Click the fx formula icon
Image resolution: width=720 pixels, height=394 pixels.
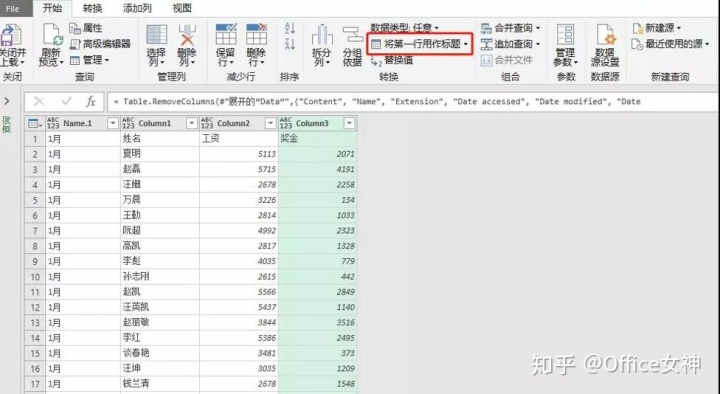(x=91, y=101)
